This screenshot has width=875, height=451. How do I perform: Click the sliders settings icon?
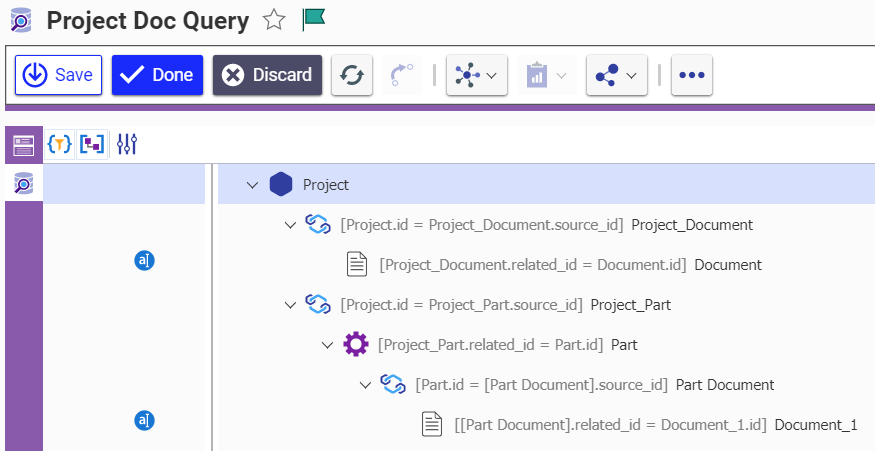127,145
